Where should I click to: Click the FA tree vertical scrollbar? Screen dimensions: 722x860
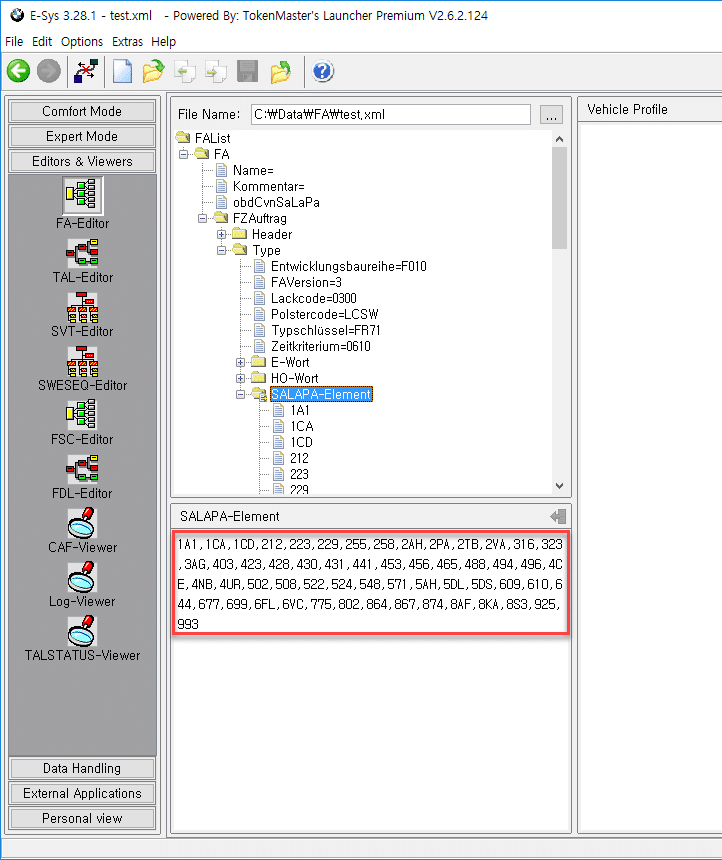click(559, 312)
